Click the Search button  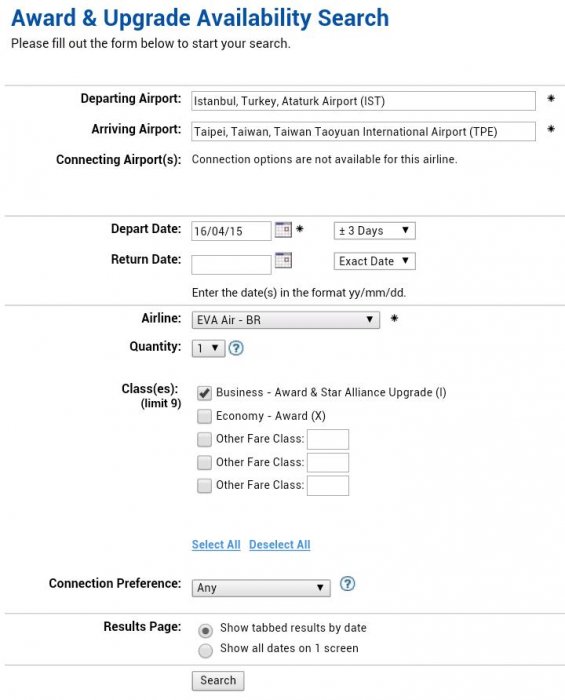[x=218, y=681]
